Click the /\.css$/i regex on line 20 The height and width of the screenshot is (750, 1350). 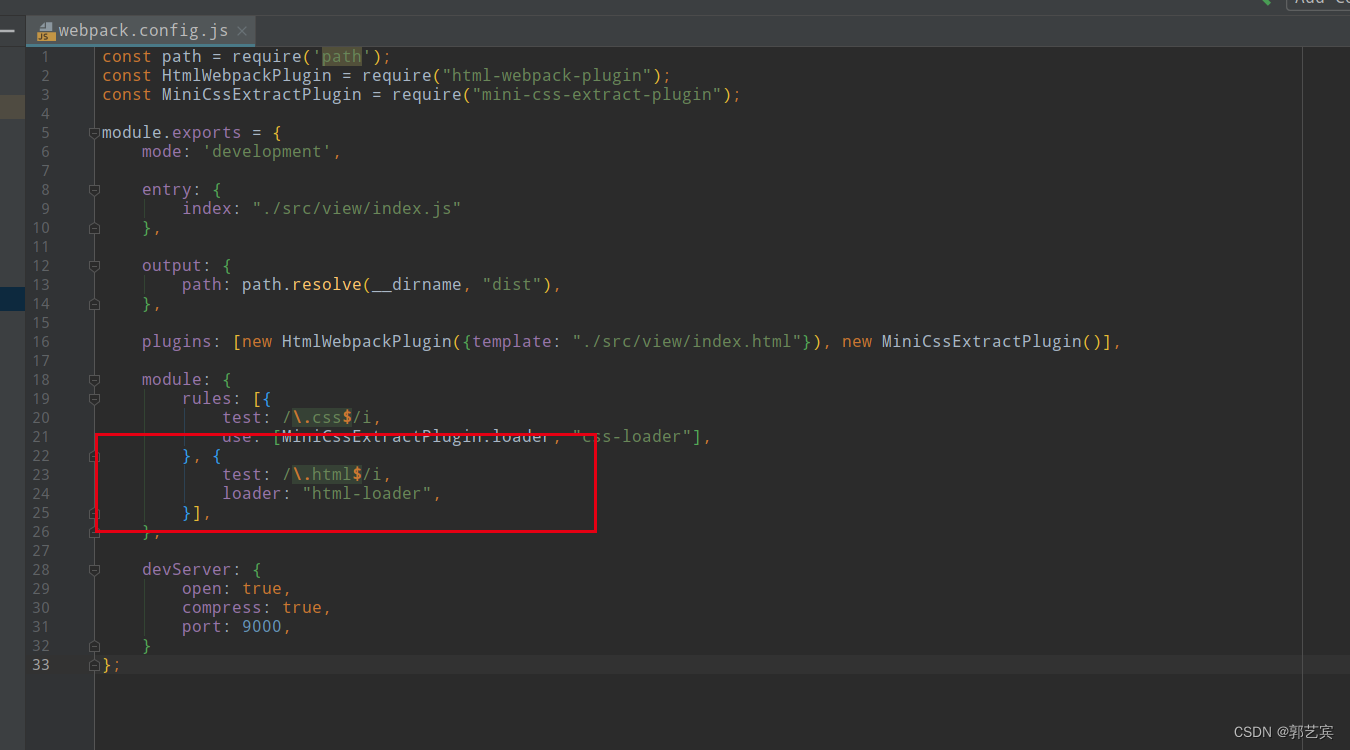point(326,418)
